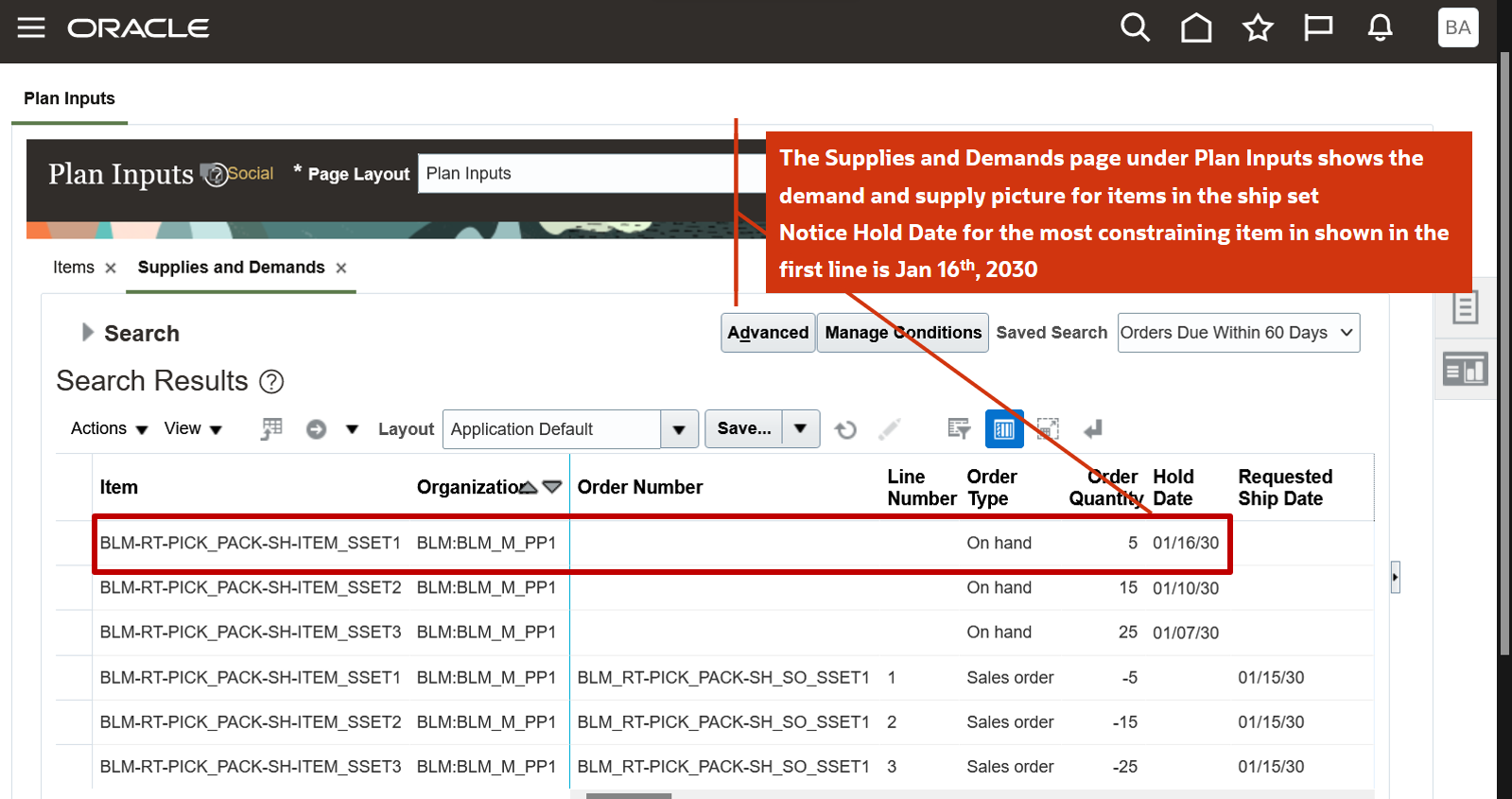Viewport: 1512px width, 799px height.
Task: Toggle the highlighted freeze column button
Action: [x=1004, y=429]
